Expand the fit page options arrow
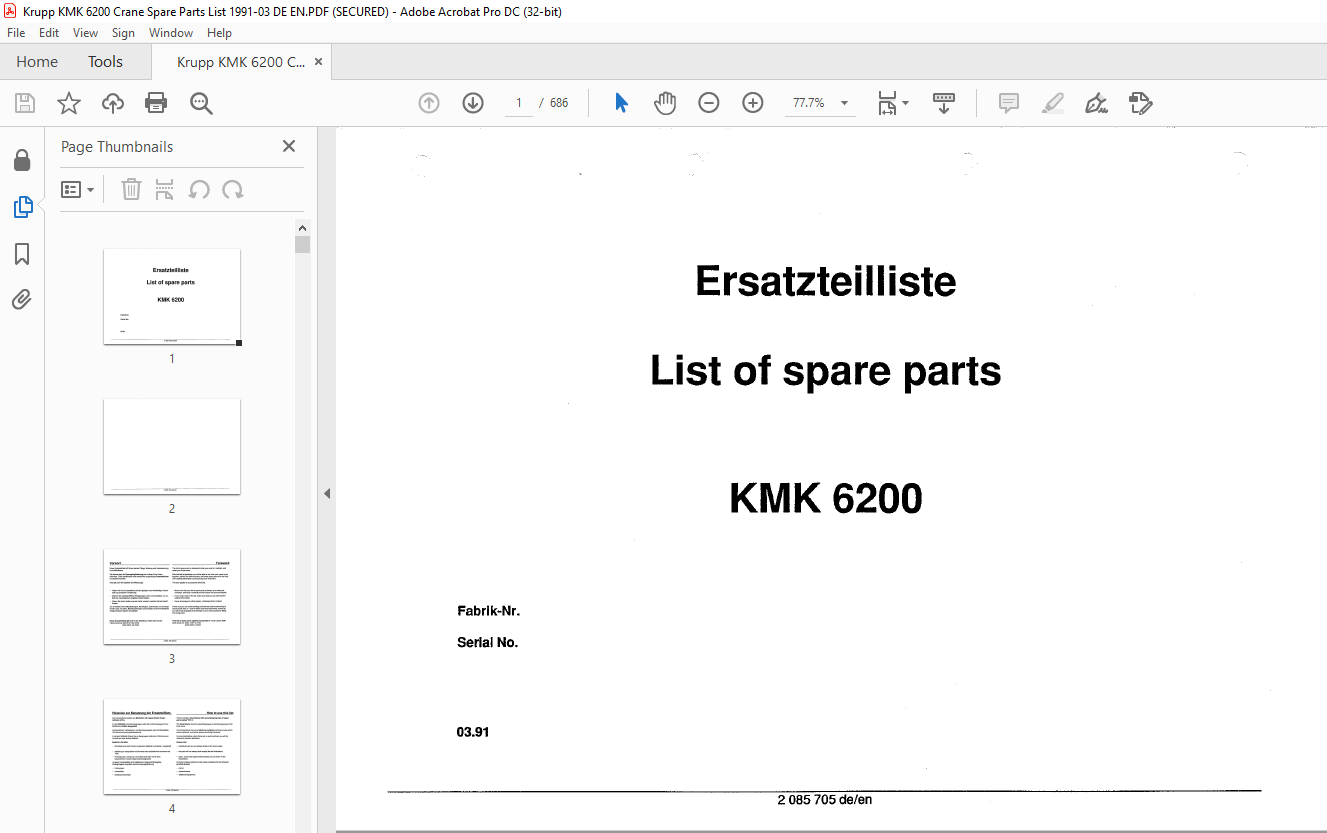1327x833 pixels. pyautogui.click(x=905, y=103)
